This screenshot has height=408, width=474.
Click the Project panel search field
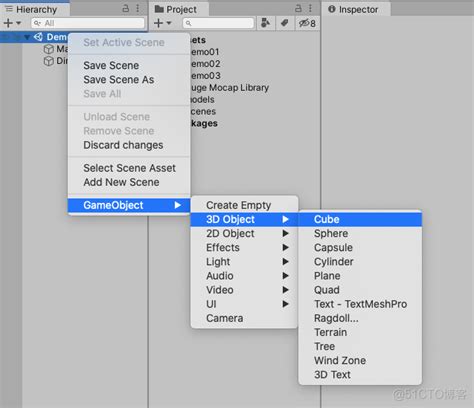point(218,23)
